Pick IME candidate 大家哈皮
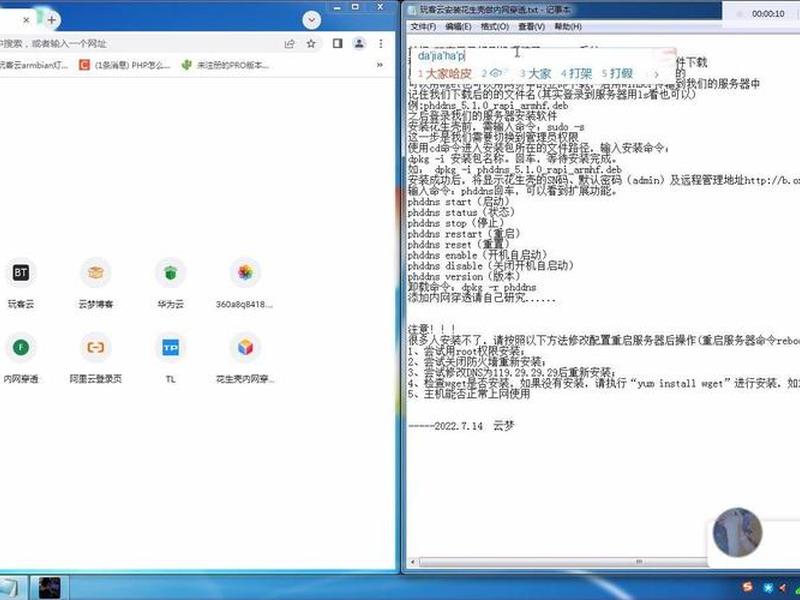The image size is (800, 600). 444,74
